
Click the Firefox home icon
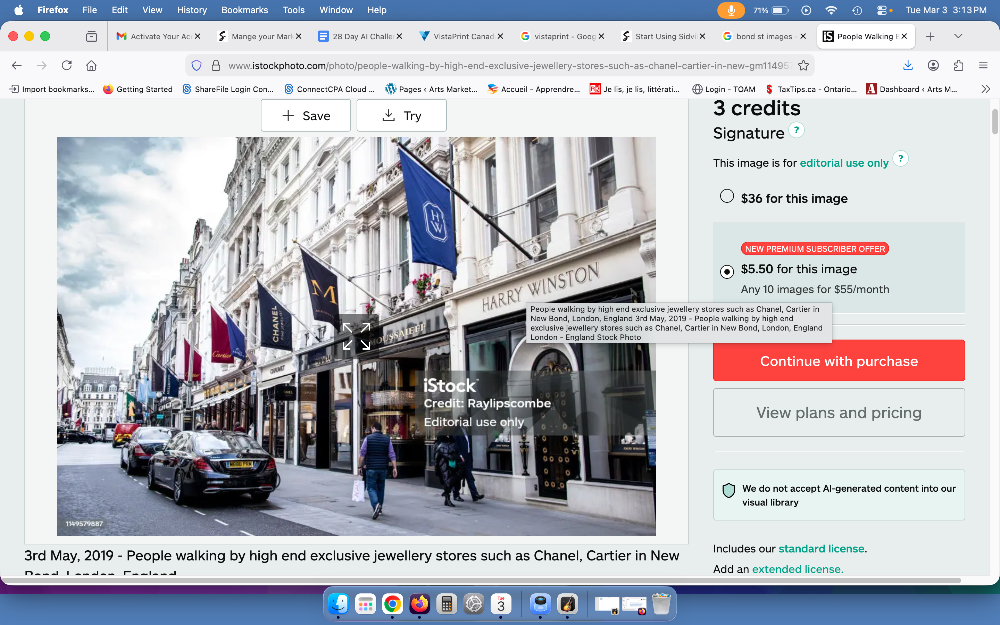[91, 65]
